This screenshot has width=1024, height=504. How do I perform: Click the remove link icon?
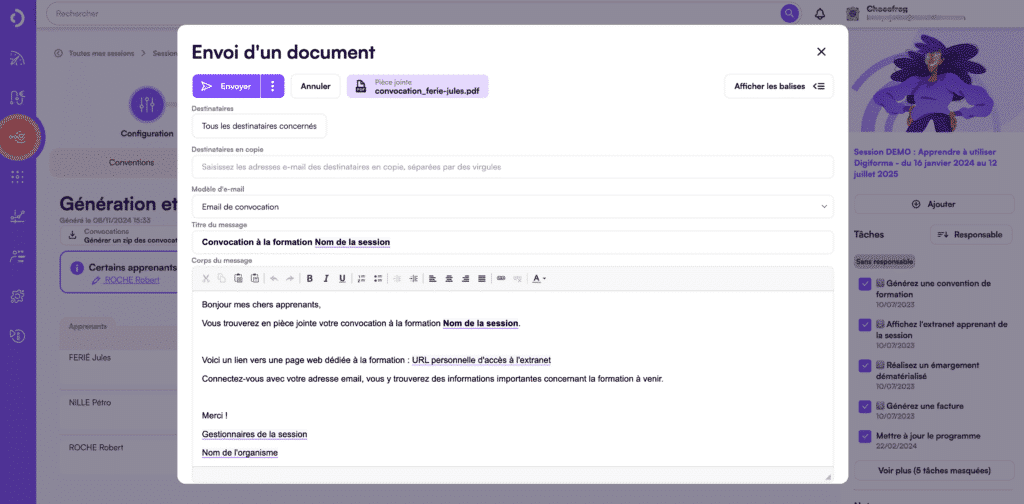(x=517, y=279)
